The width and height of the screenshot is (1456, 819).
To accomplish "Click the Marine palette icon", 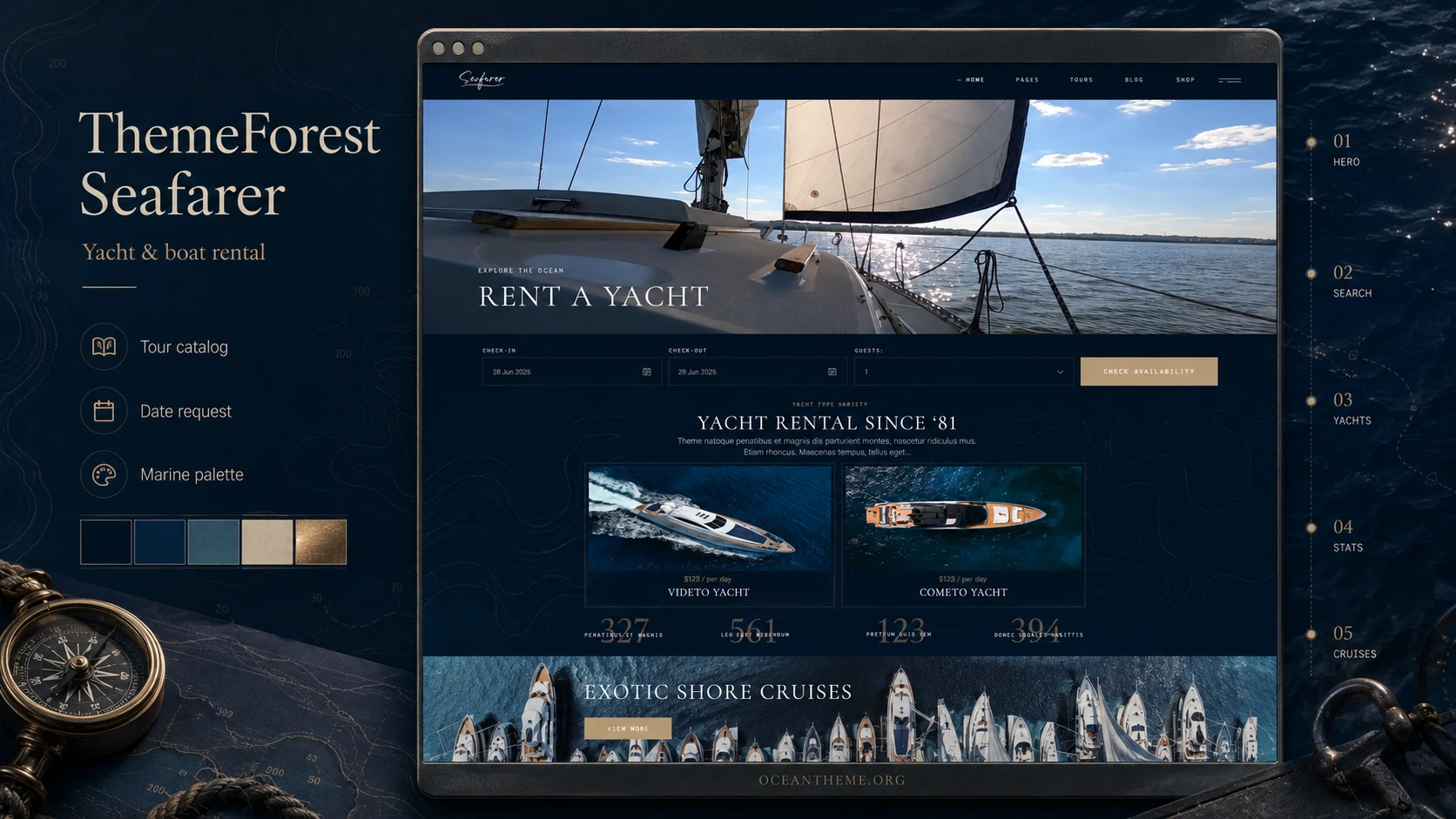I will pos(104,474).
